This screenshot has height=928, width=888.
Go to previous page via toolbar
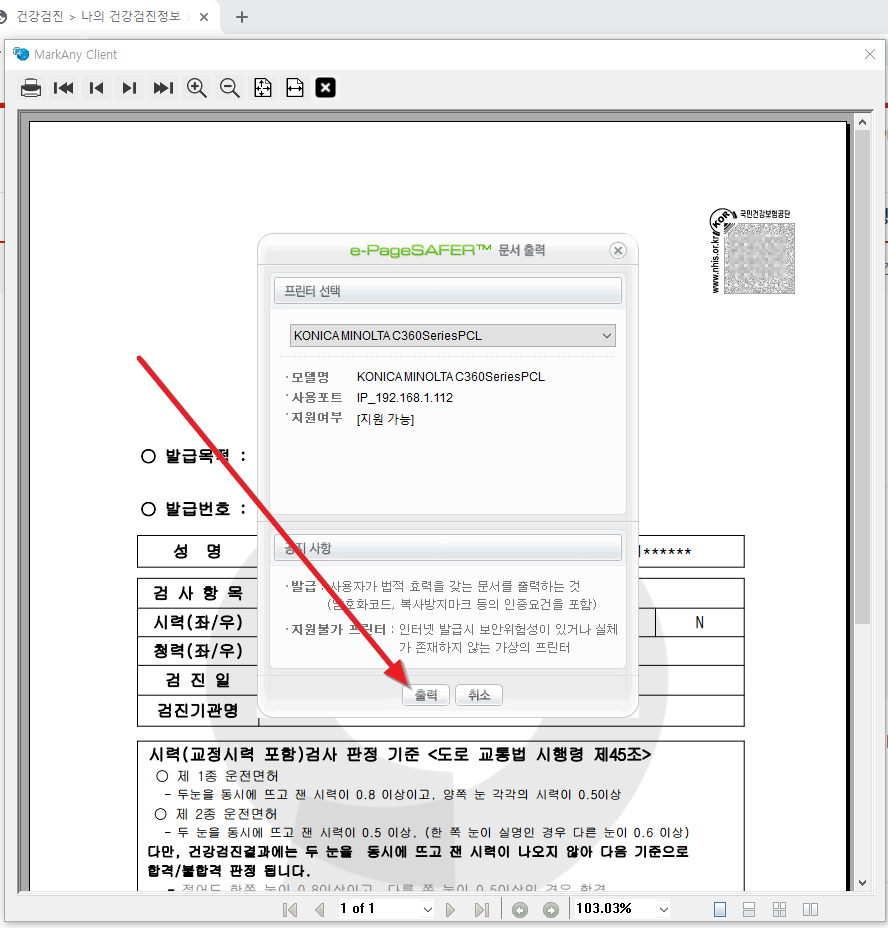coord(96,88)
